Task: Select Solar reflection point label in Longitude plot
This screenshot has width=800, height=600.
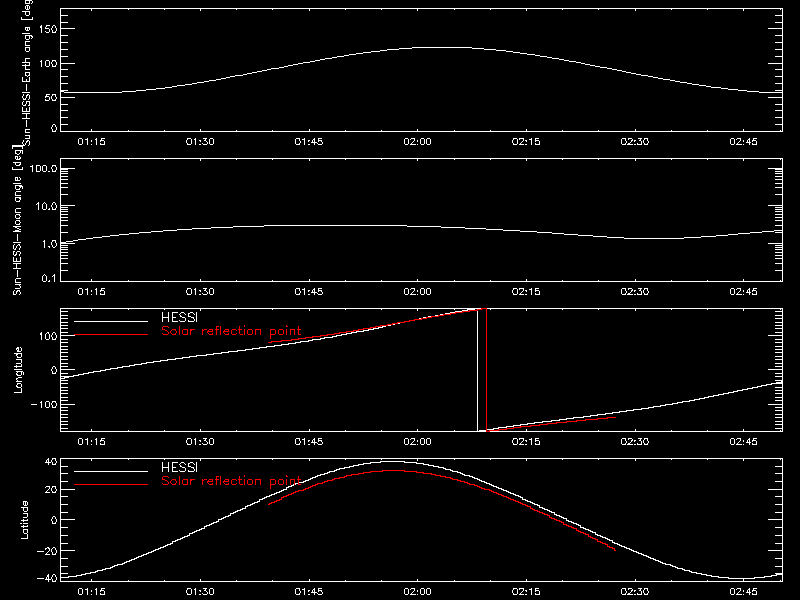Action: [231, 331]
